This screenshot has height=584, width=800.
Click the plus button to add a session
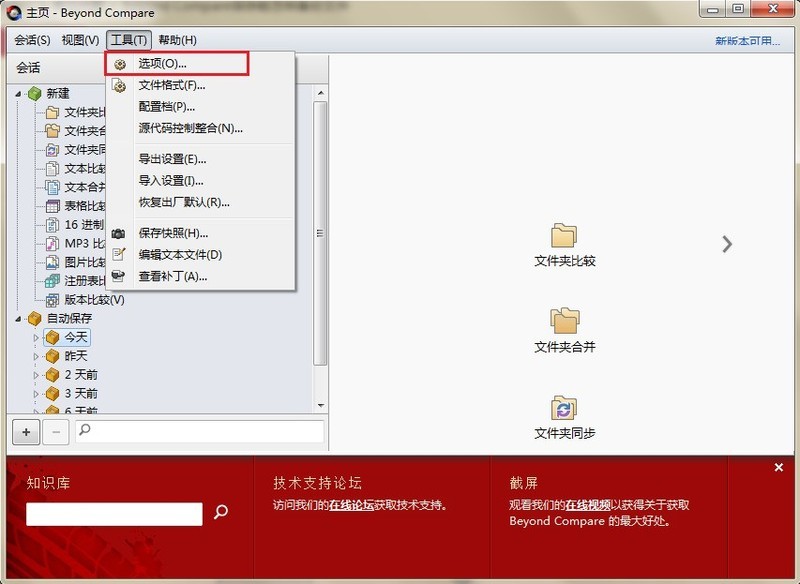(x=26, y=433)
